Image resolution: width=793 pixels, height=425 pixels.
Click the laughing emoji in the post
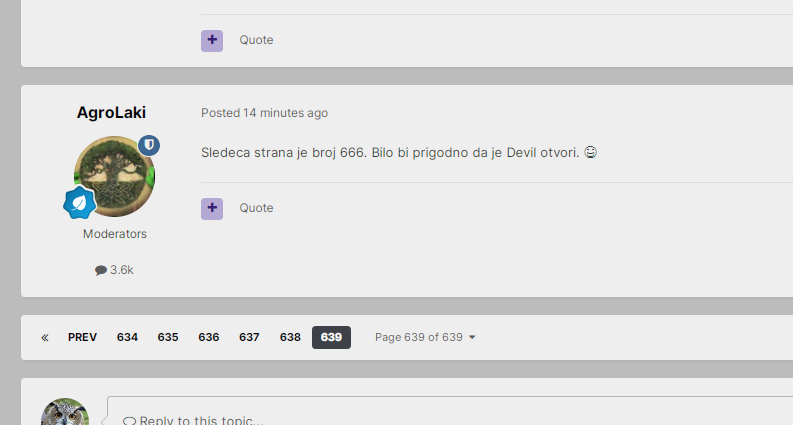(590, 152)
